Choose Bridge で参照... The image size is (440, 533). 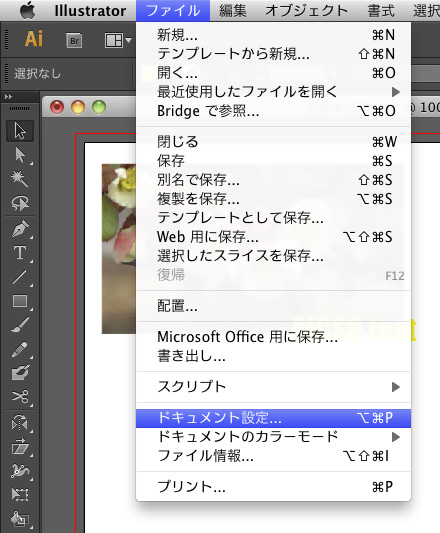(273, 111)
